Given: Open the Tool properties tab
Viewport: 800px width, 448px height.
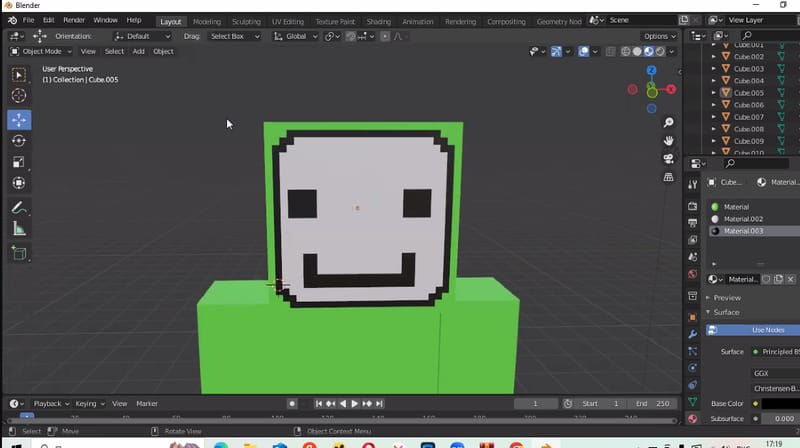Looking at the screenshot, I should [692, 184].
